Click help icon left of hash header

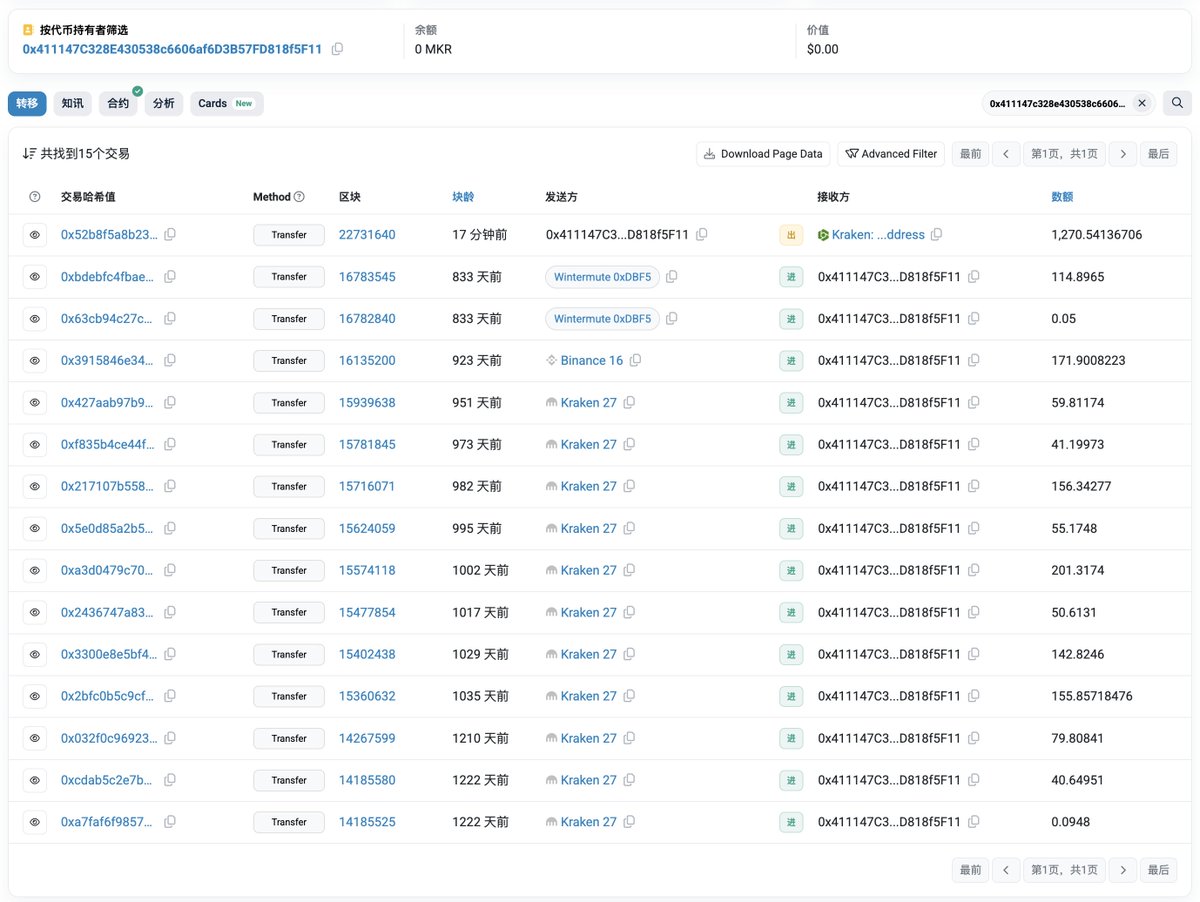tap(35, 197)
